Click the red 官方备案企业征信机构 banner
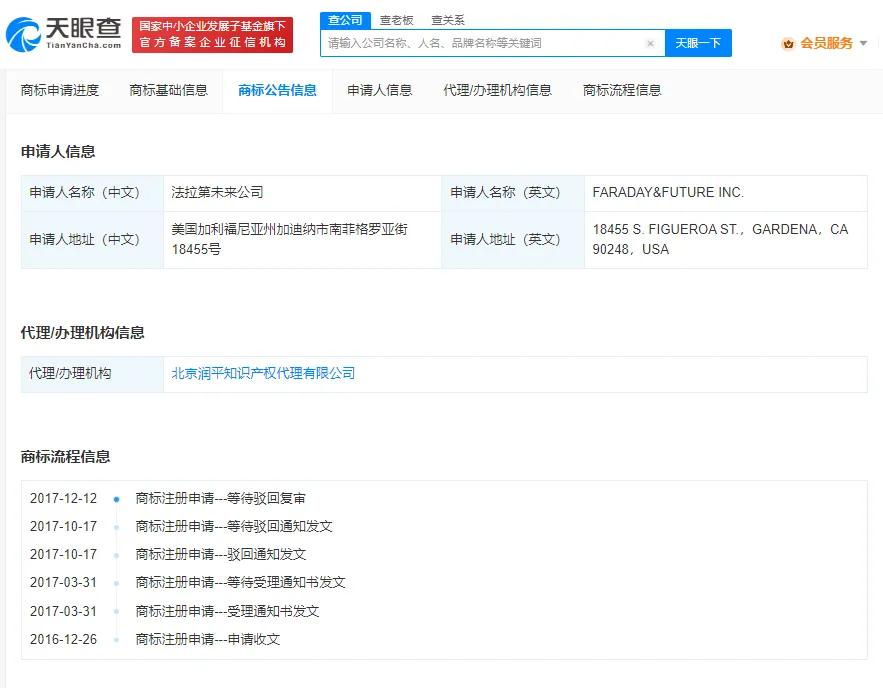Screen dimensions: 883x688 pos(212,35)
